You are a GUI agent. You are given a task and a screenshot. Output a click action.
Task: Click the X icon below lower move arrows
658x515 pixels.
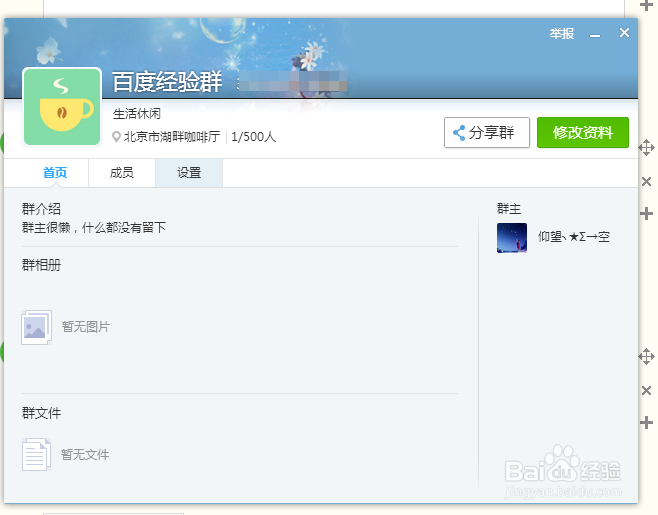(646, 390)
